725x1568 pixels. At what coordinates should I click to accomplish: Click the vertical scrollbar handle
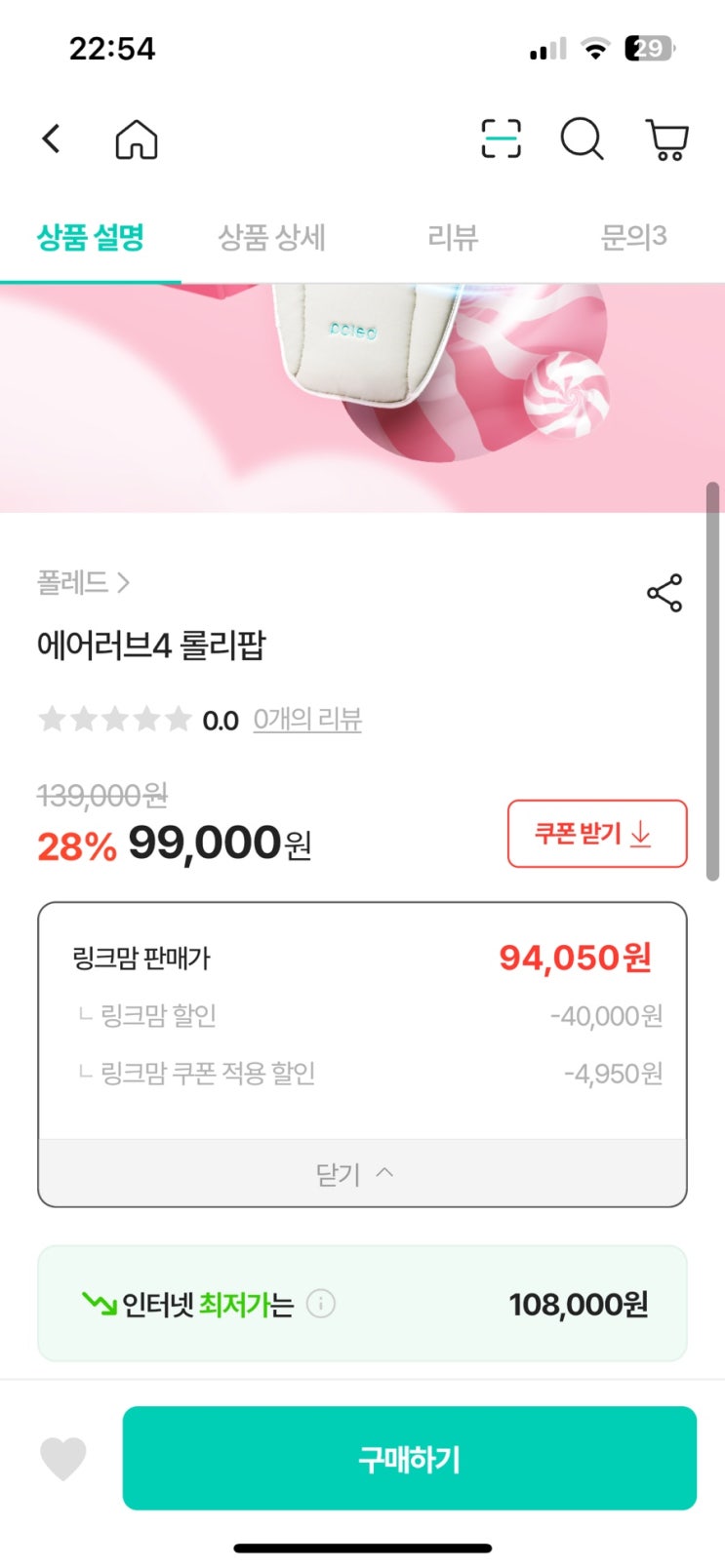click(x=713, y=682)
